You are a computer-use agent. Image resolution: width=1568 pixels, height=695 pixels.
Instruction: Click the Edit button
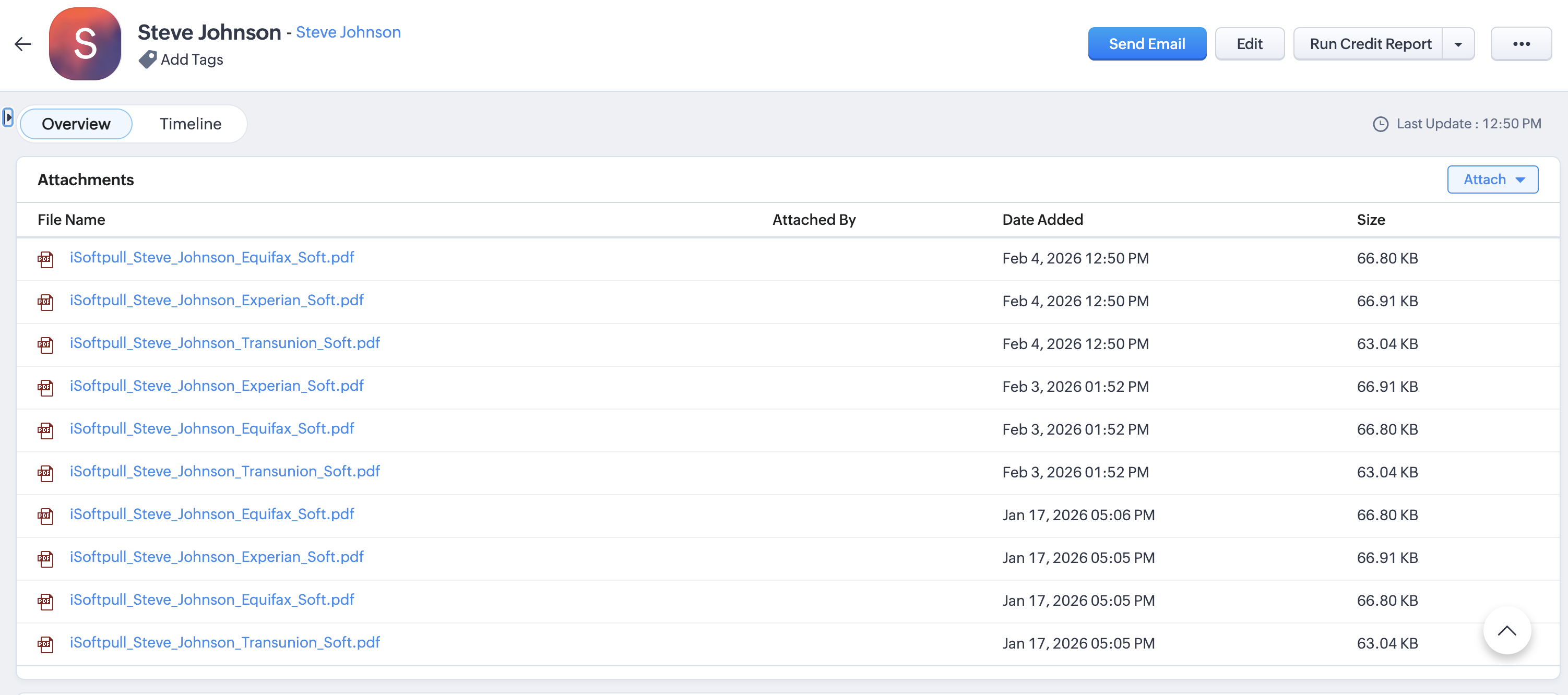coord(1249,44)
